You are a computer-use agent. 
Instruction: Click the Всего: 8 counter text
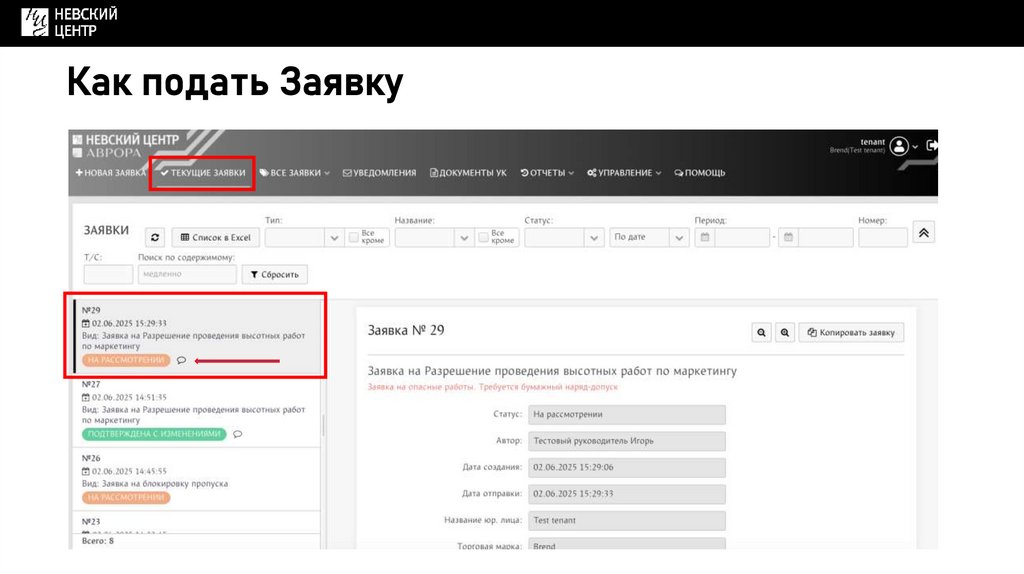[x=98, y=541]
